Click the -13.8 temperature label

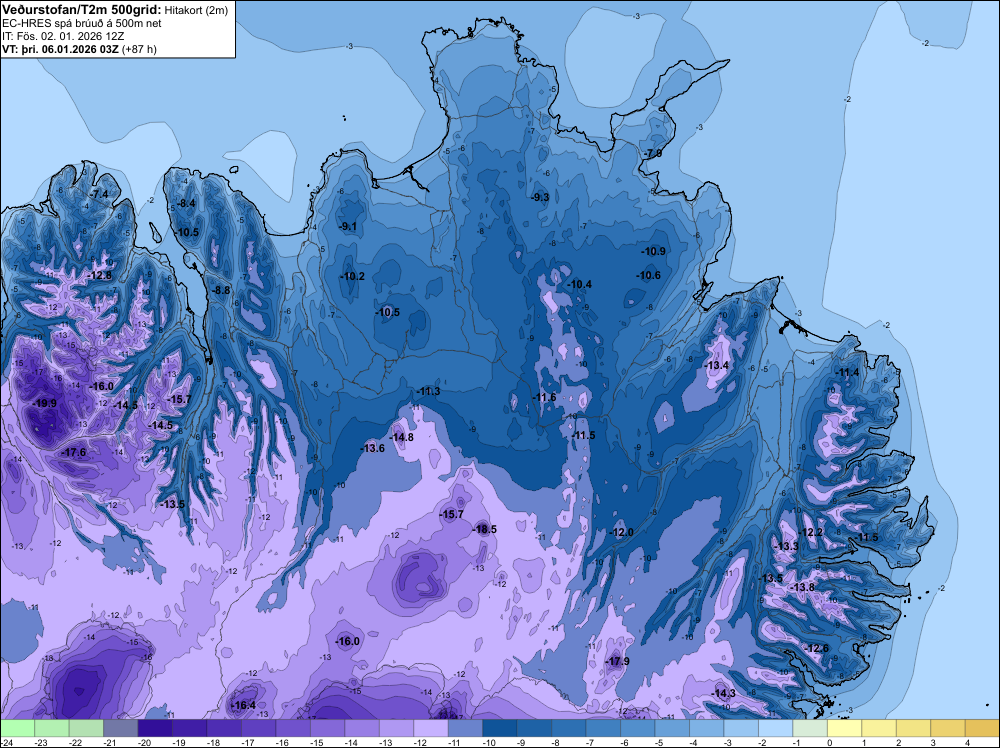pyautogui.click(x=803, y=587)
